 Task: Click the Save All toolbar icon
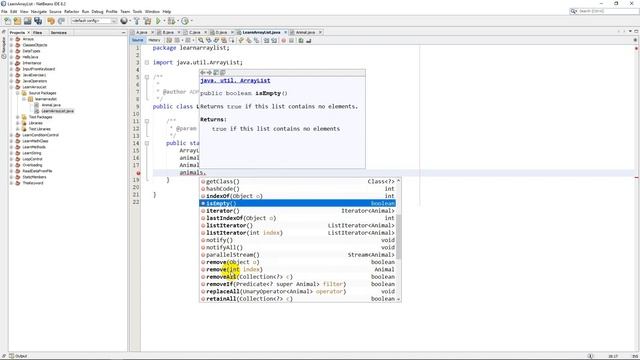tap(38, 21)
